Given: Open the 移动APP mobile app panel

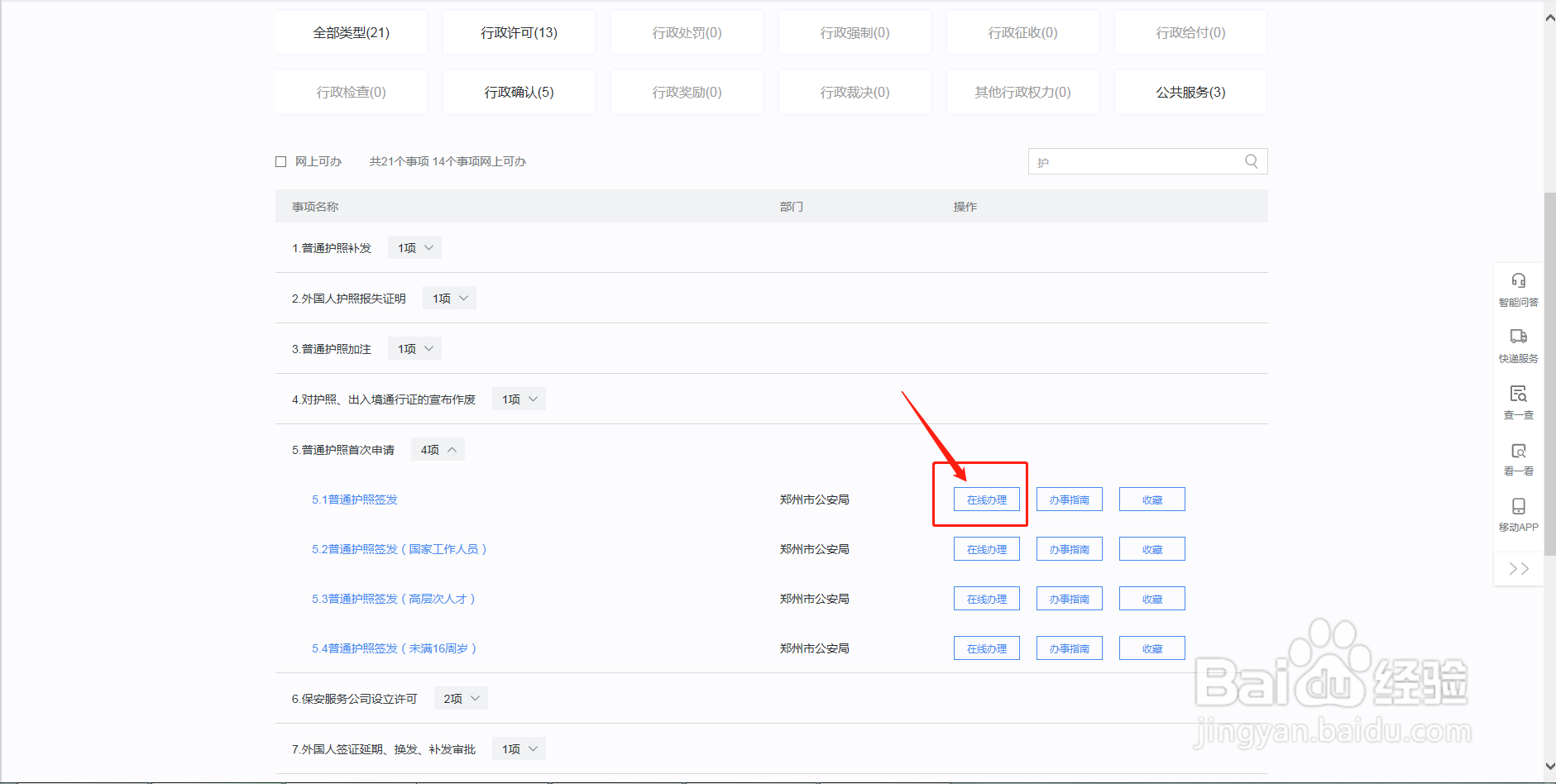Looking at the screenshot, I should (x=1518, y=514).
